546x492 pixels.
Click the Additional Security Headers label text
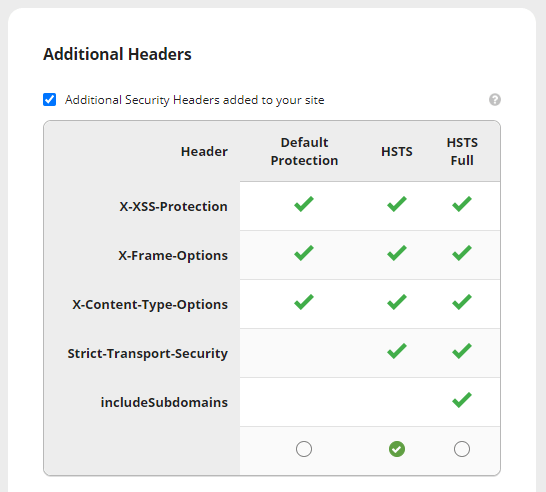pos(195,100)
